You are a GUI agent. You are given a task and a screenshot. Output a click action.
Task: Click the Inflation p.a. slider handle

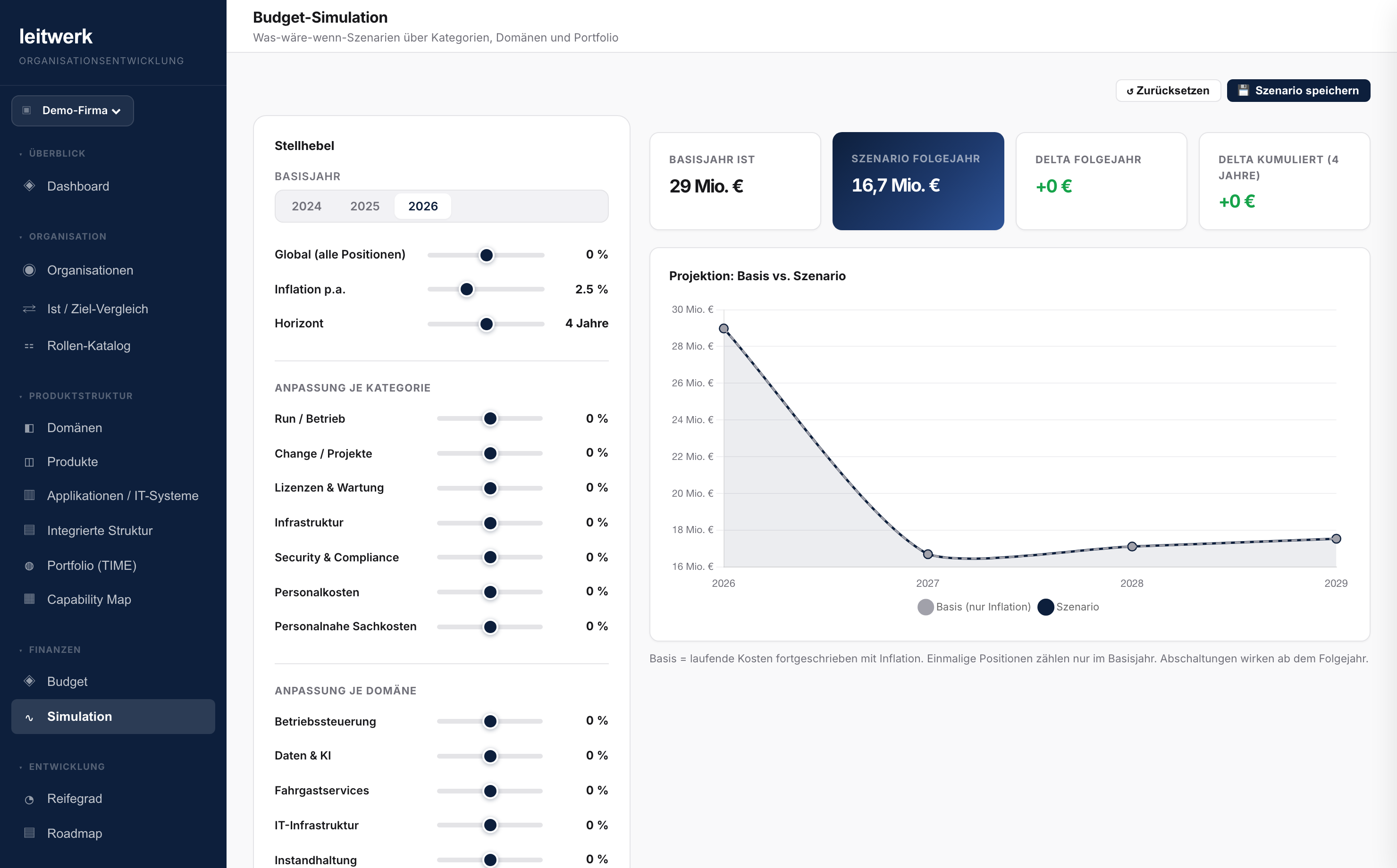click(467, 289)
